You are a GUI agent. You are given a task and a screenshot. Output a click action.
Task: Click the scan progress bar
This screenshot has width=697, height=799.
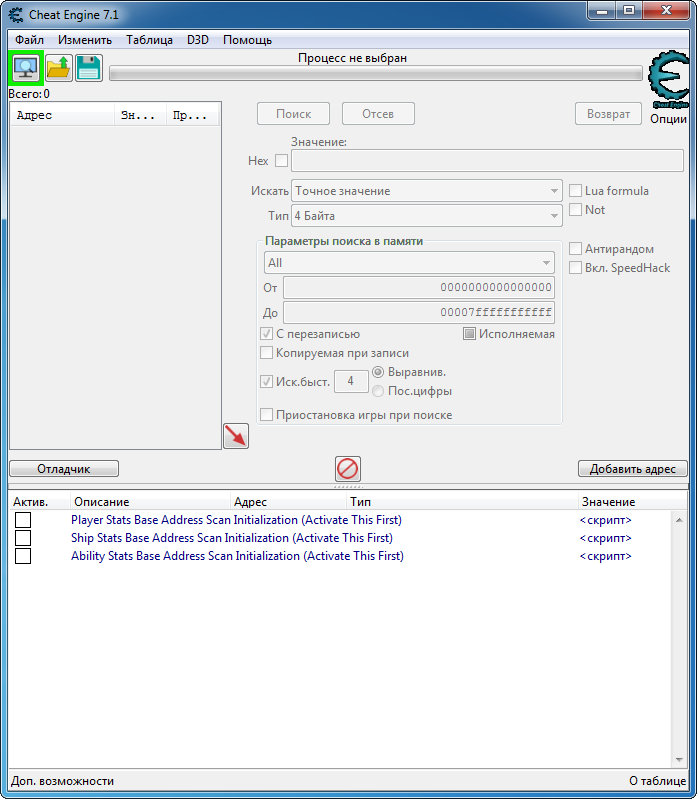[x=376, y=73]
